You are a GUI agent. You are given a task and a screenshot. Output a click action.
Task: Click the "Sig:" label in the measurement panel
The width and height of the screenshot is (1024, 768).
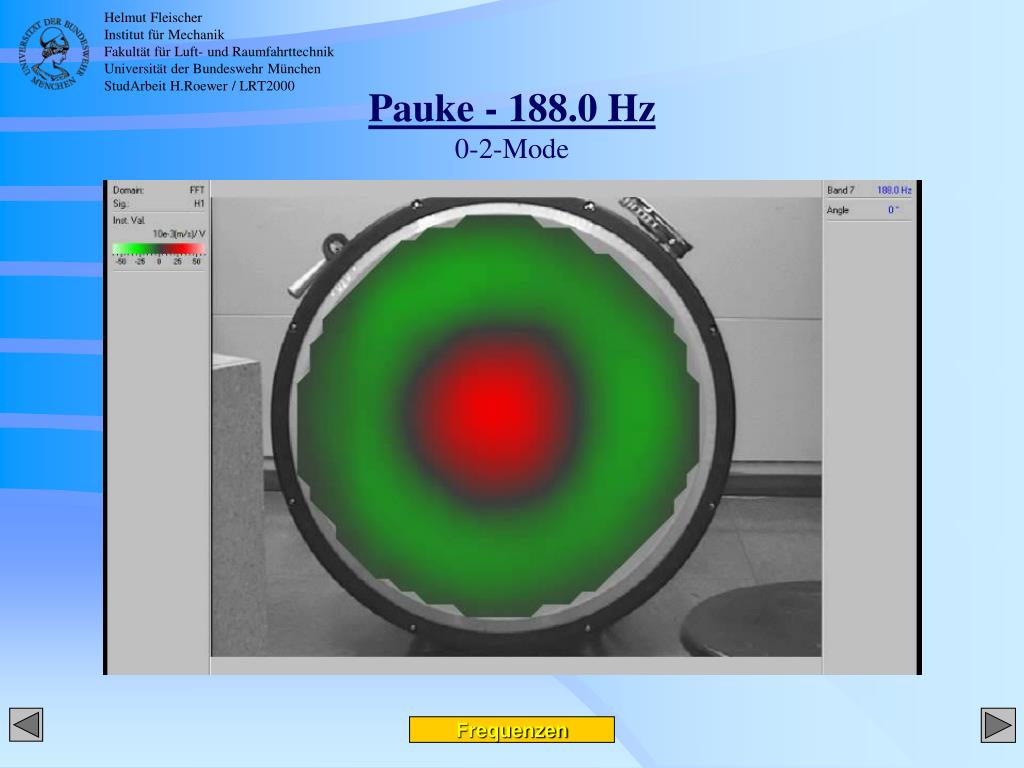point(119,204)
